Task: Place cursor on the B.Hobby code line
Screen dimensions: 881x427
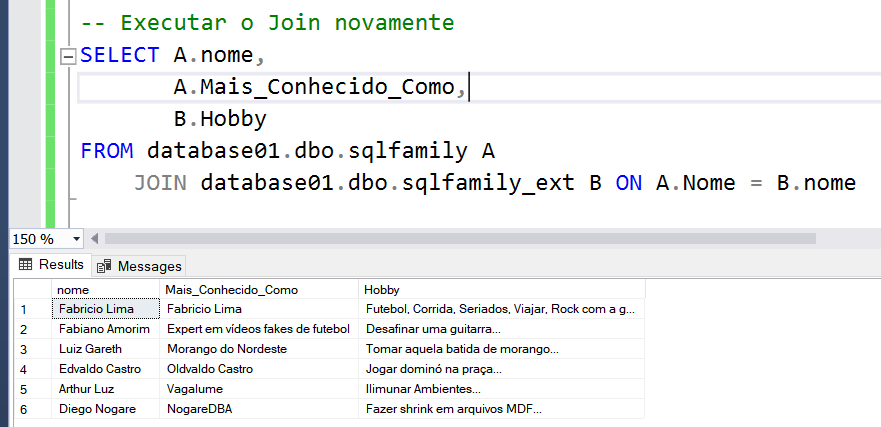Action: 220,120
